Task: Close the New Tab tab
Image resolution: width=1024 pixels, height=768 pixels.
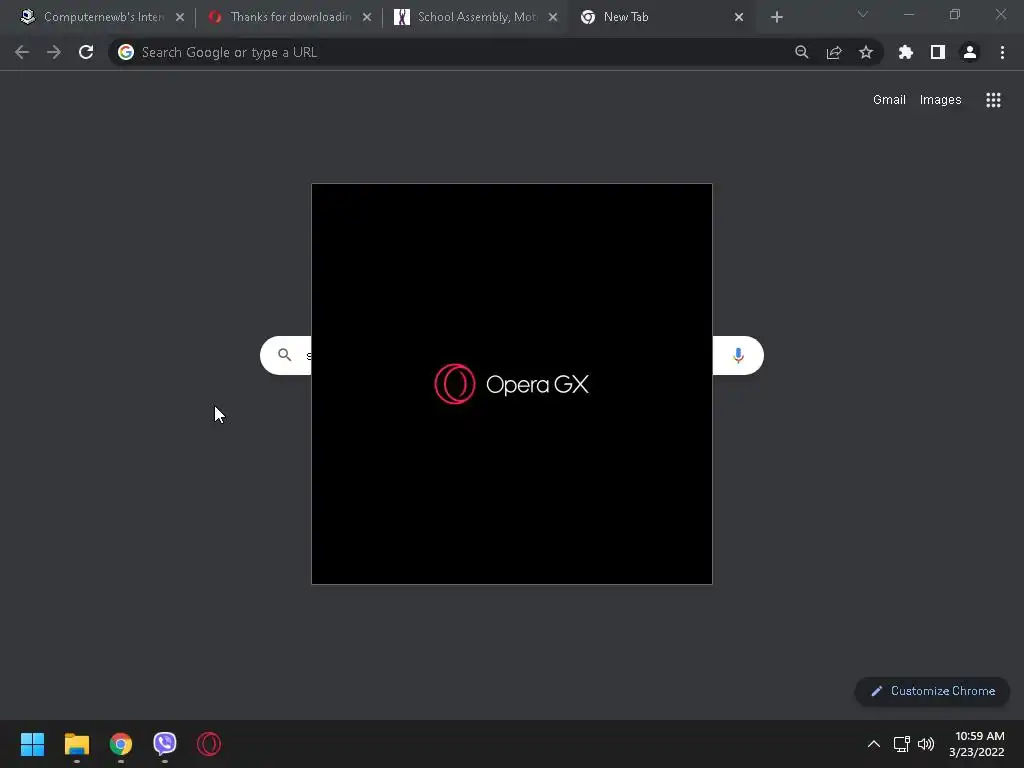Action: click(x=739, y=17)
